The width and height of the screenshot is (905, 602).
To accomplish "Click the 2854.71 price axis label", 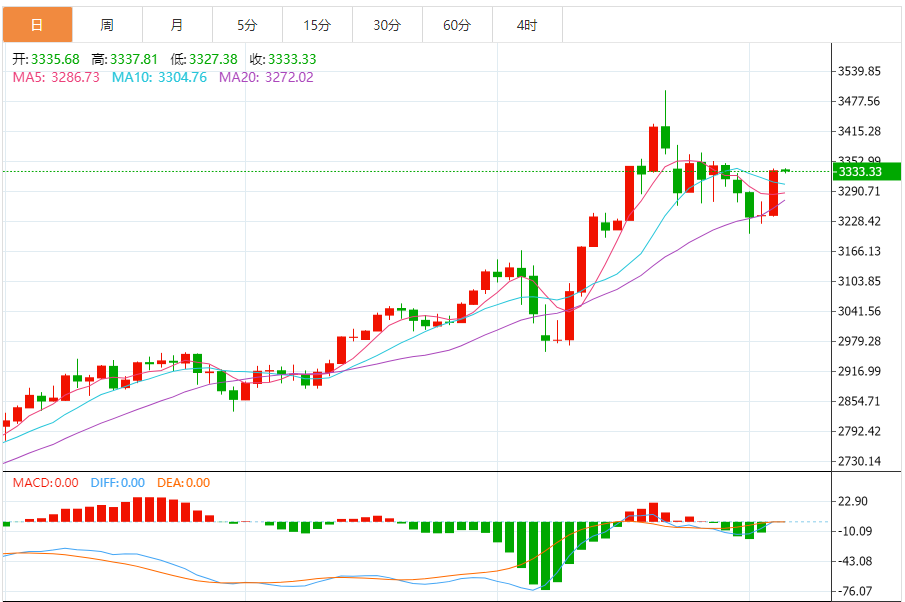I will pos(859,401).
